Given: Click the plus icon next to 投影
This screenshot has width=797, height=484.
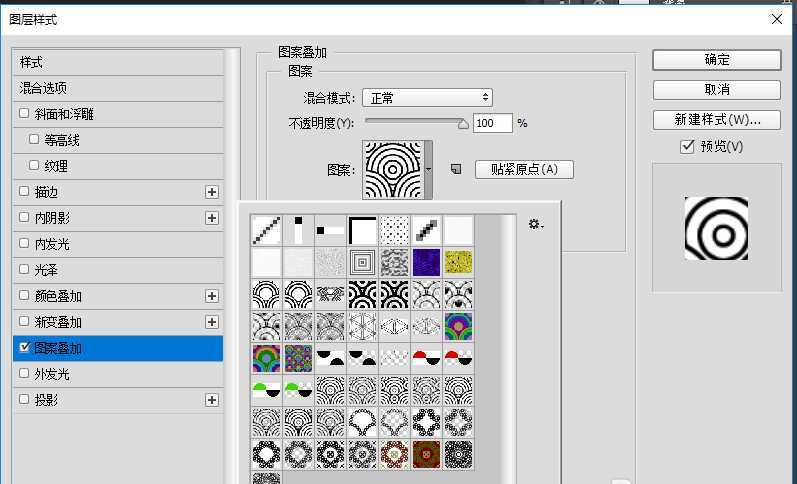Looking at the screenshot, I should (211, 400).
